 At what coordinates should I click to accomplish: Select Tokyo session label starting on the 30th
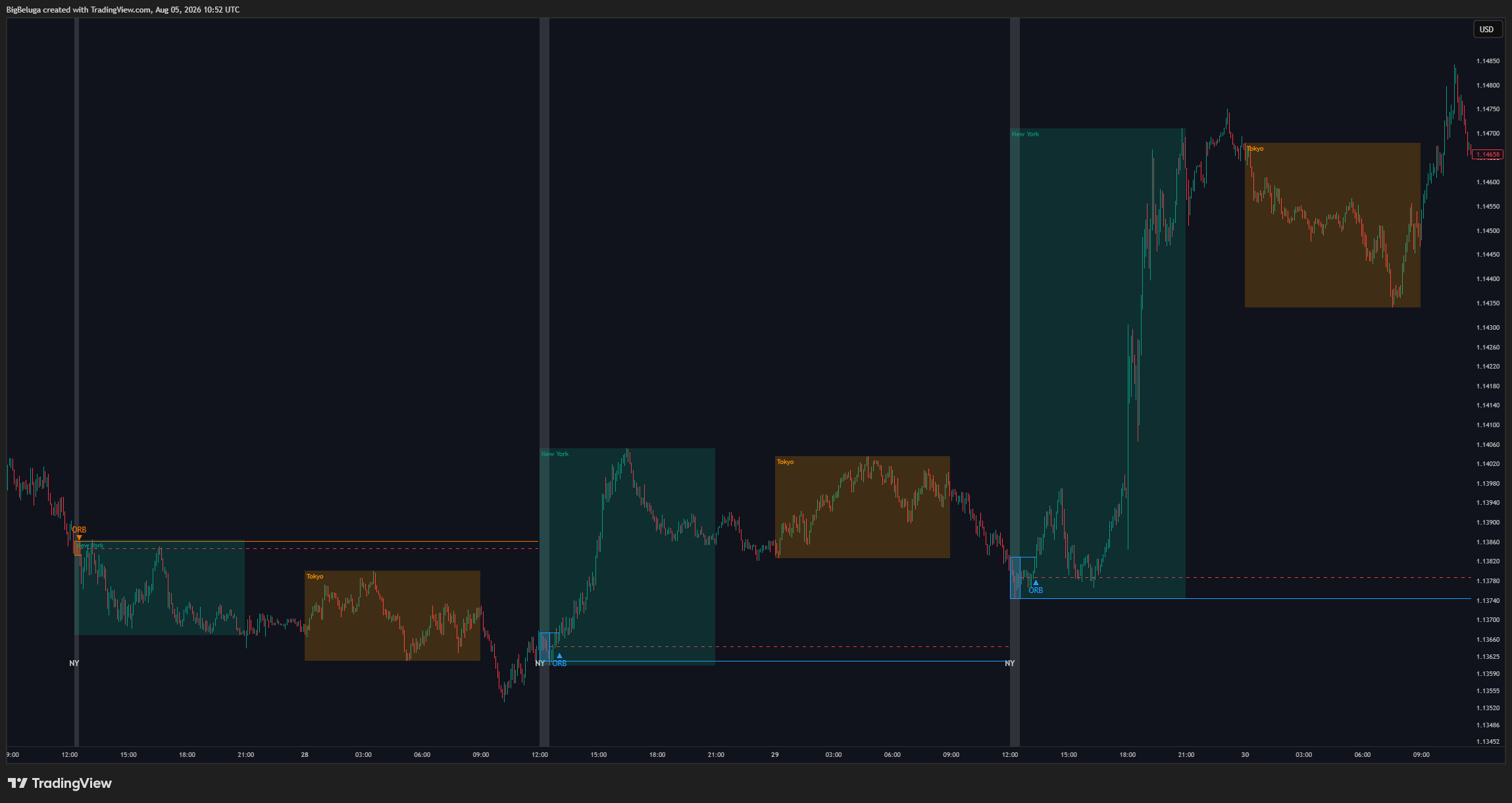pos(1255,149)
